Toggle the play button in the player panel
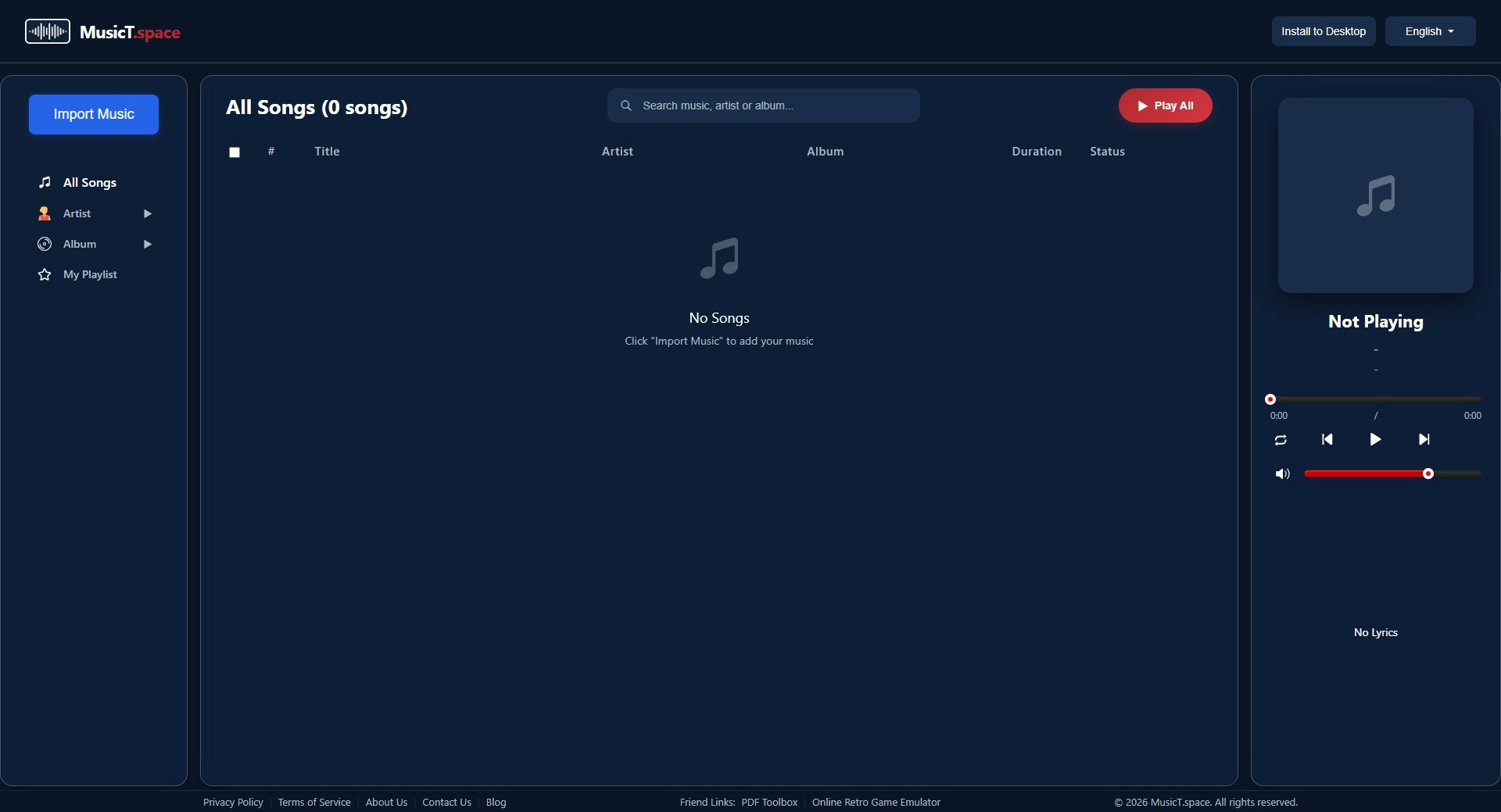The image size is (1501, 812). coord(1374,439)
